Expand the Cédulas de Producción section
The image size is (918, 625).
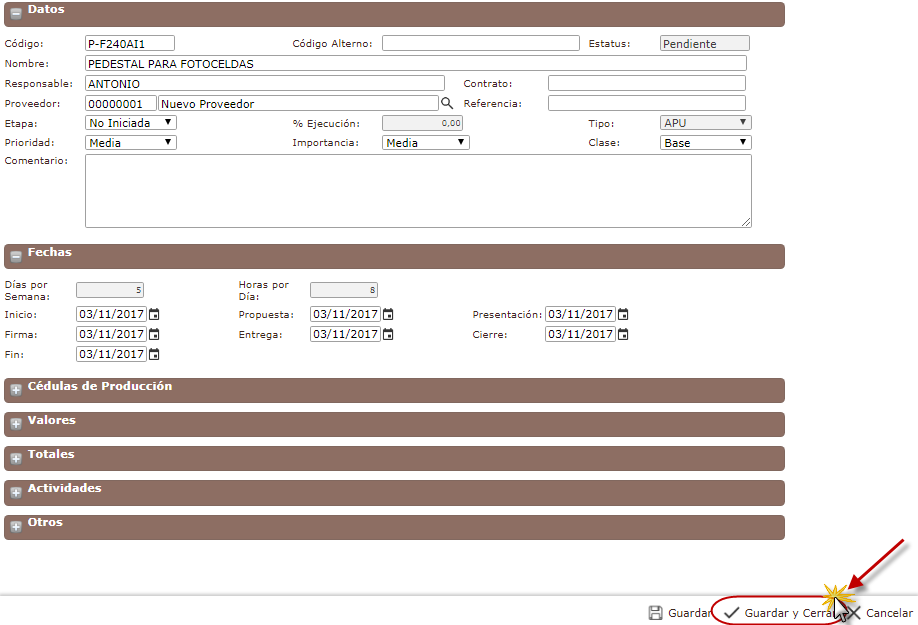[x=16, y=390]
